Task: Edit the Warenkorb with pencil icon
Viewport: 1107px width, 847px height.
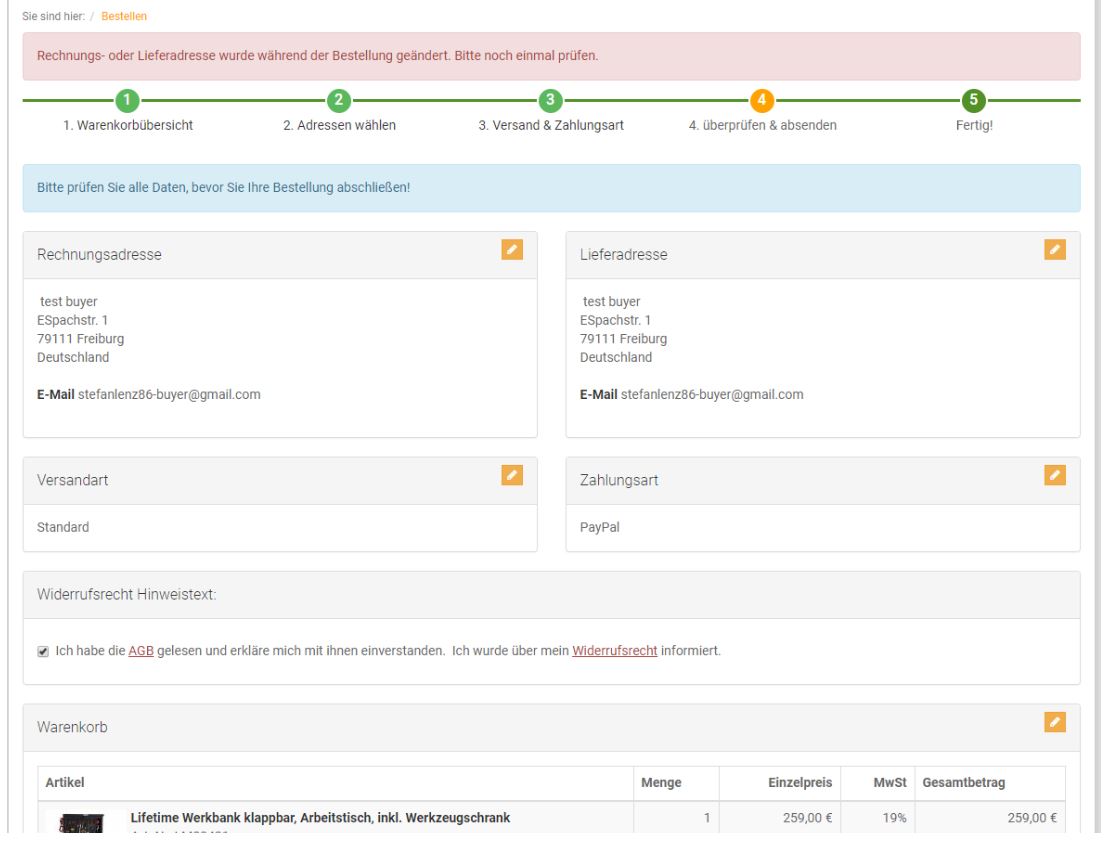Action: point(1055,722)
